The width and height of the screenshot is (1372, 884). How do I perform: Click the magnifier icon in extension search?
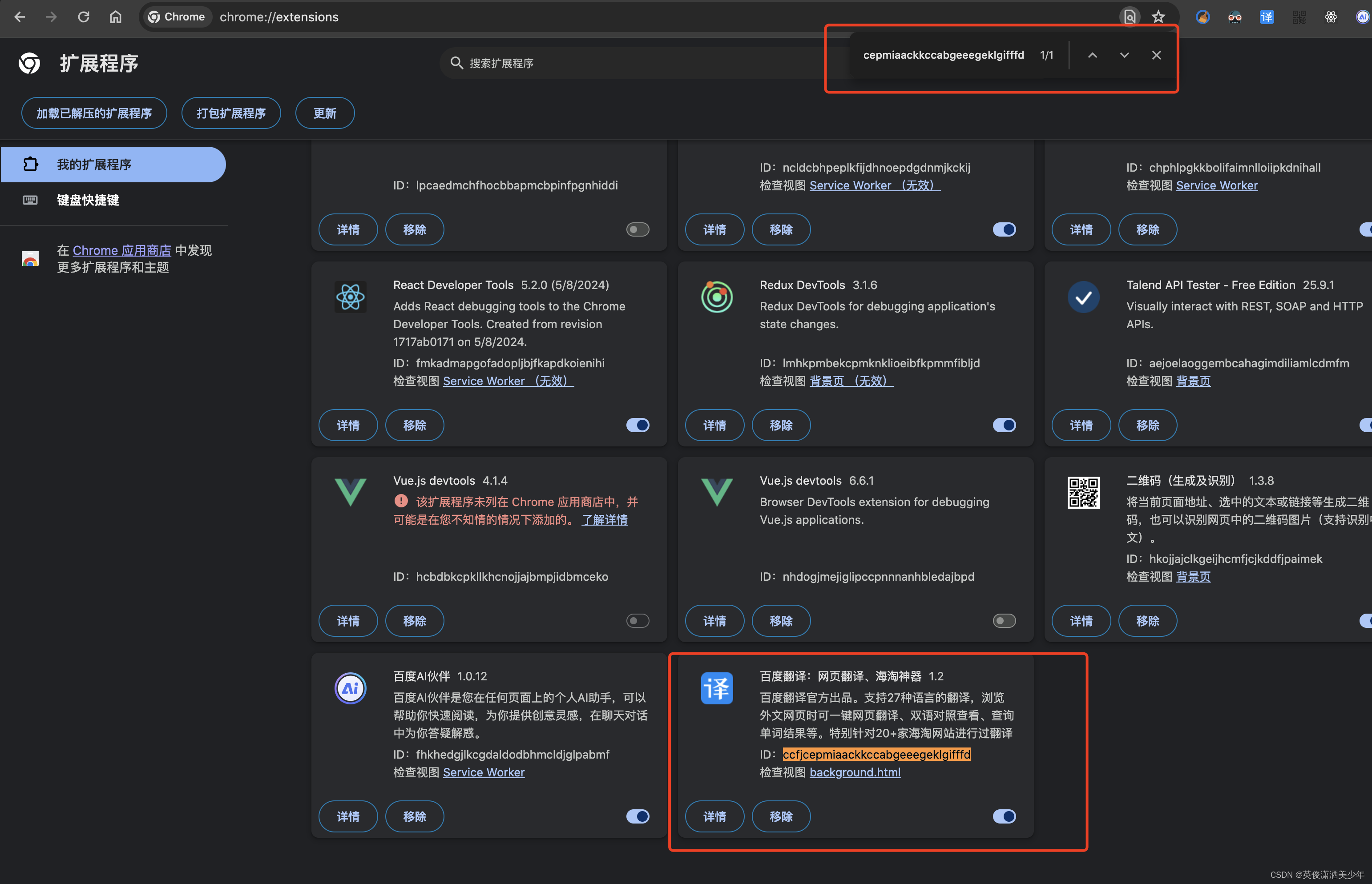(456, 63)
